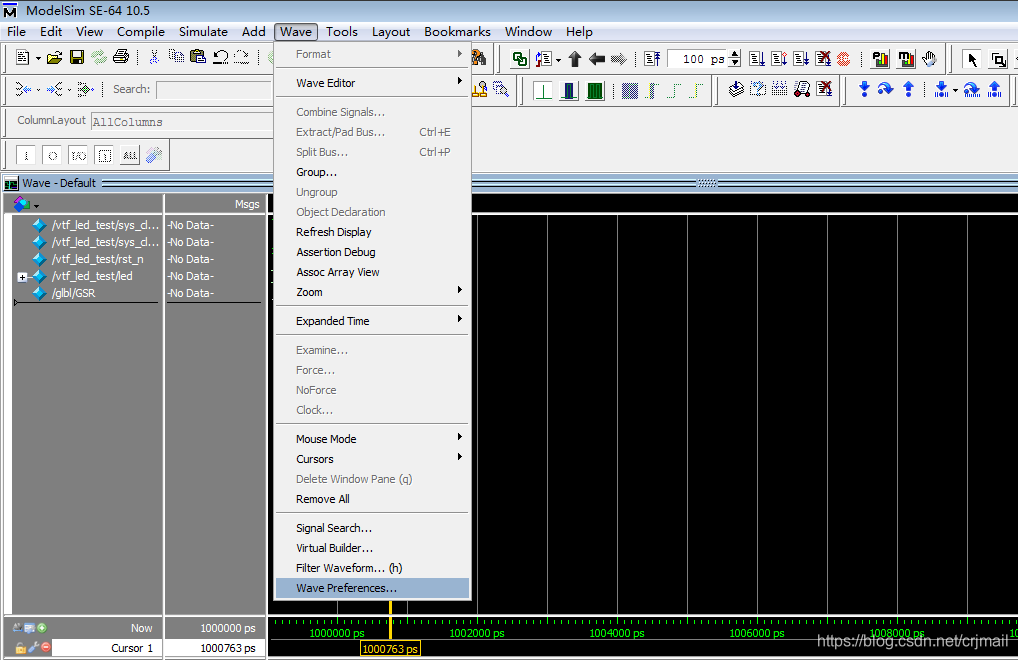Open the Simulate menu
The width and height of the screenshot is (1018, 660).
pos(203,32)
